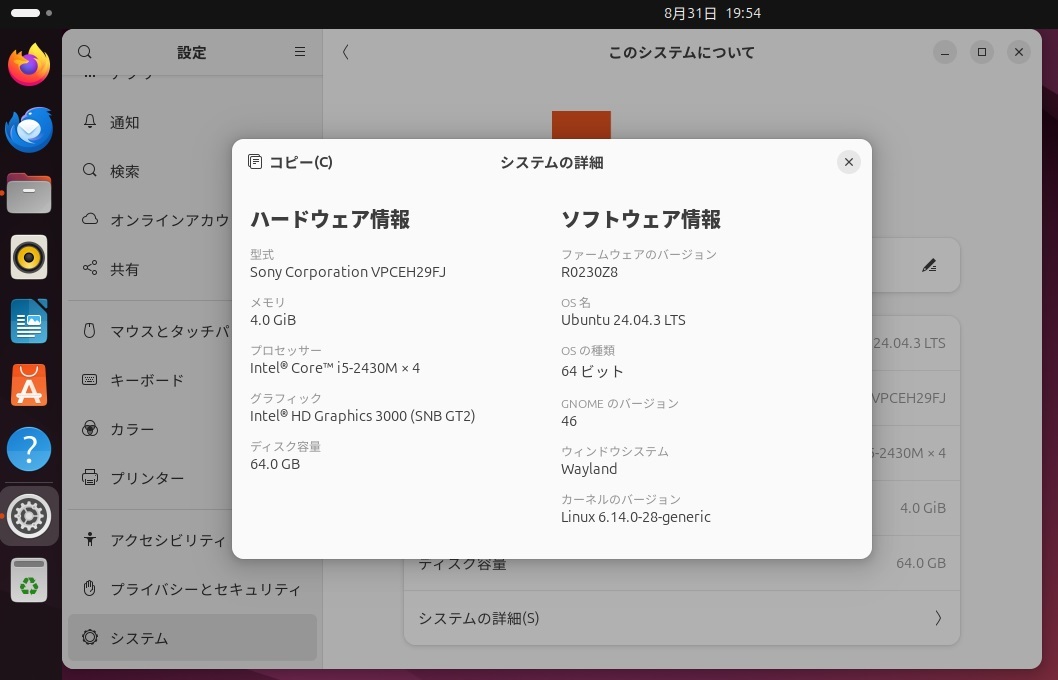This screenshot has height=680, width=1058.
Task: Select 通知 in the settings sidebar
Action: [x=192, y=122]
